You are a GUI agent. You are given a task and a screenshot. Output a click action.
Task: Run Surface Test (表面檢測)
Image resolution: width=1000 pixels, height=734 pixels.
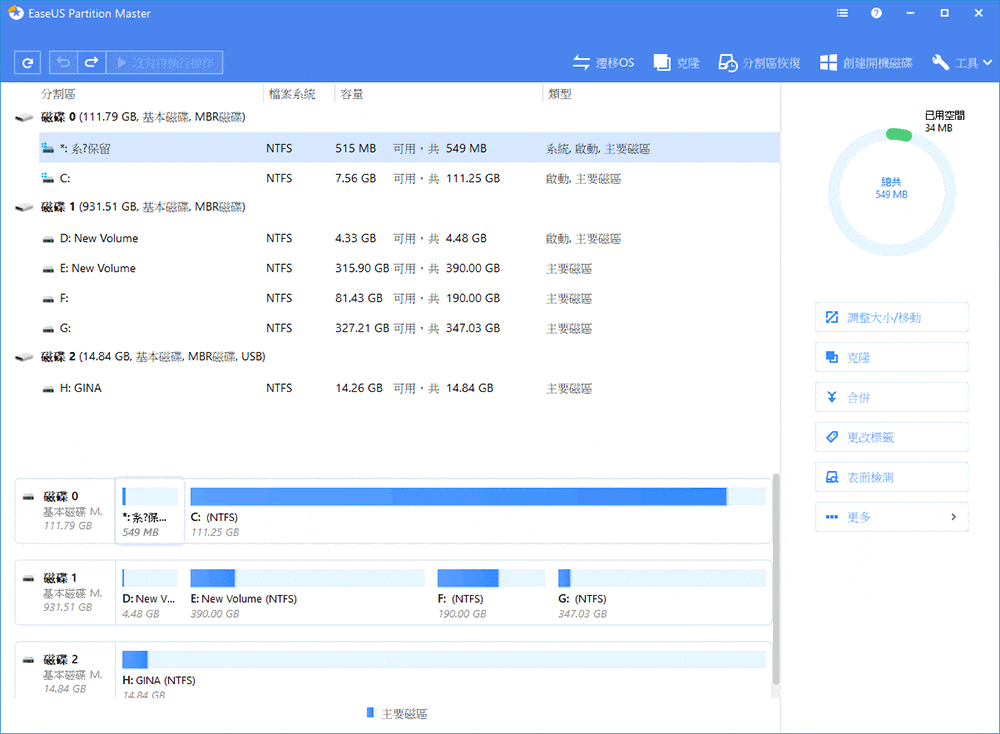(891, 477)
